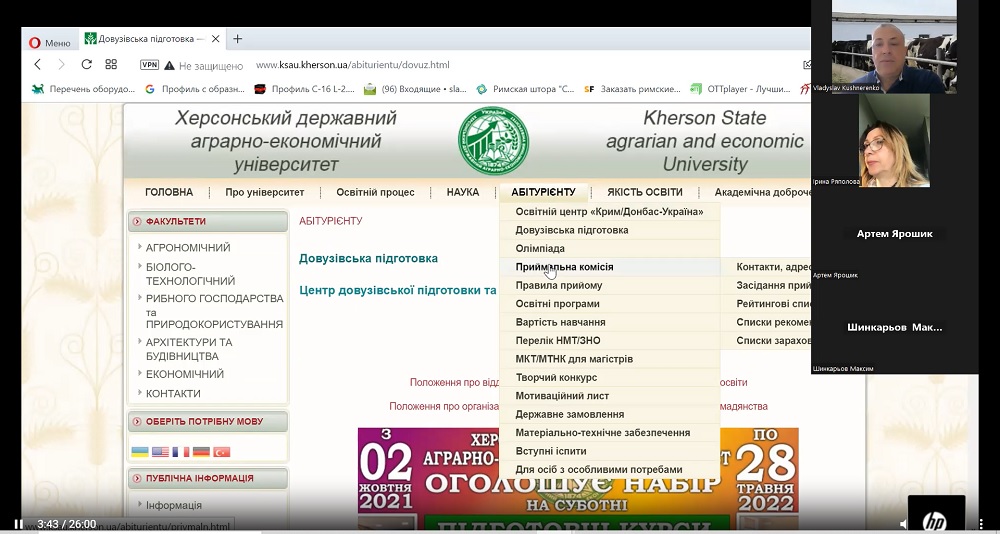The image size is (1000, 534).
Task: Select Матеріально-технічне забезпечення entry
Action: click(610, 433)
